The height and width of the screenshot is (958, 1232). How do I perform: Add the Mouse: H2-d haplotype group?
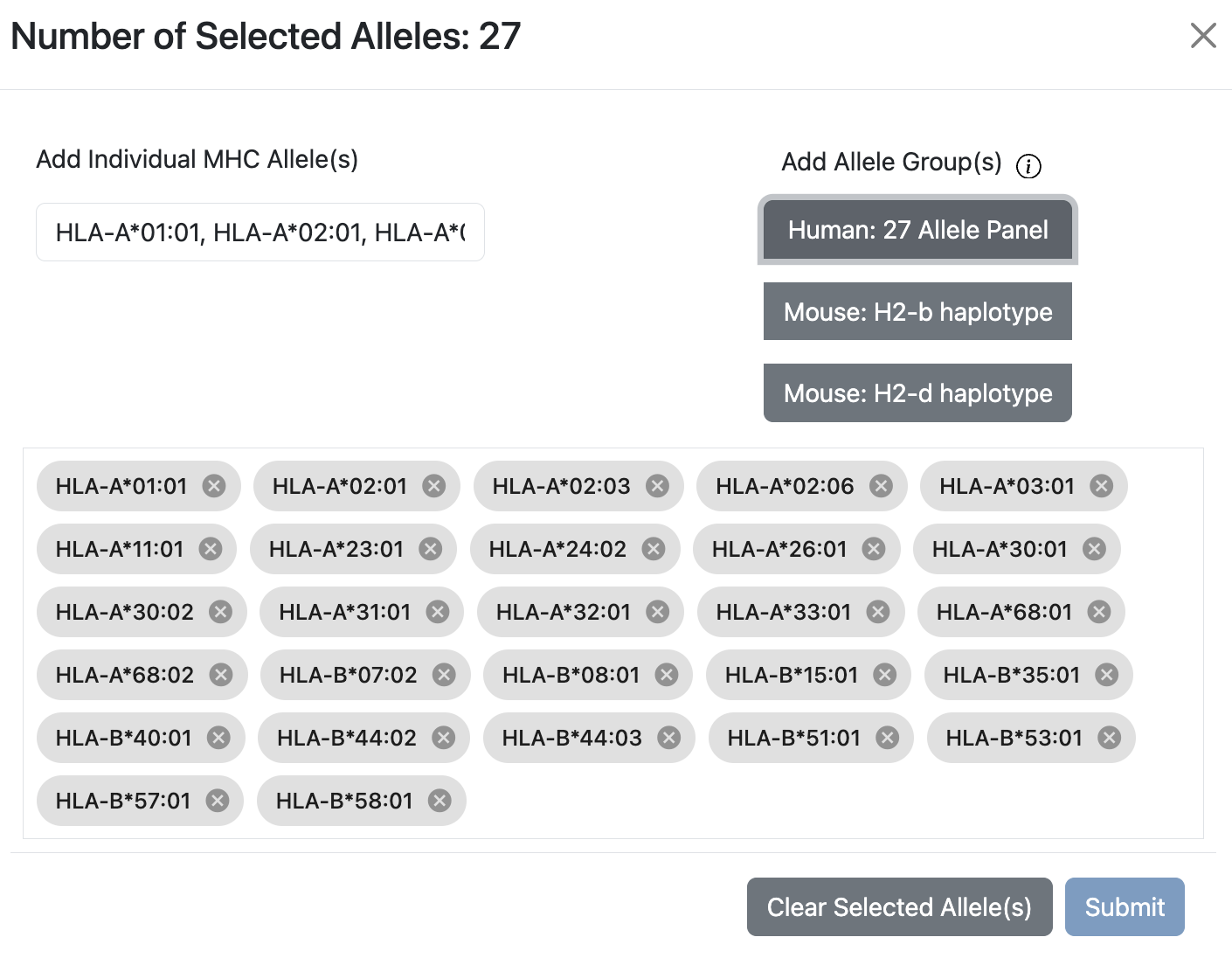[x=917, y=392]
